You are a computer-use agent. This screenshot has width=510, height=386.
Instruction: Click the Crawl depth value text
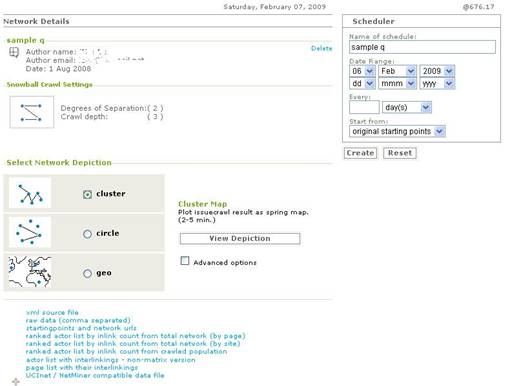(155, 117)
